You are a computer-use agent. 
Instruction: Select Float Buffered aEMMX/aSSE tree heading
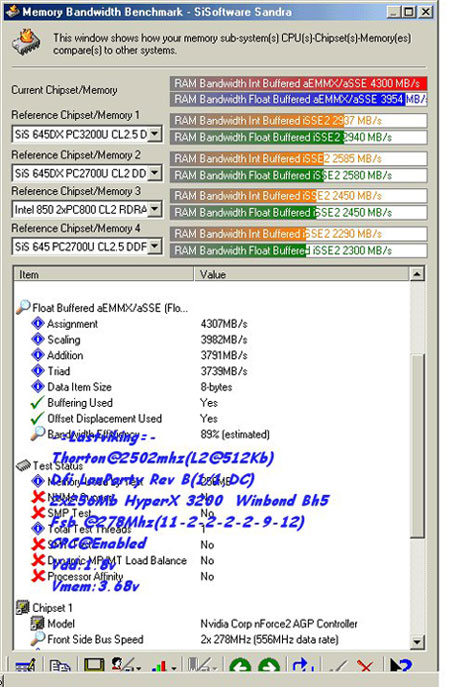tap(110, 308)
